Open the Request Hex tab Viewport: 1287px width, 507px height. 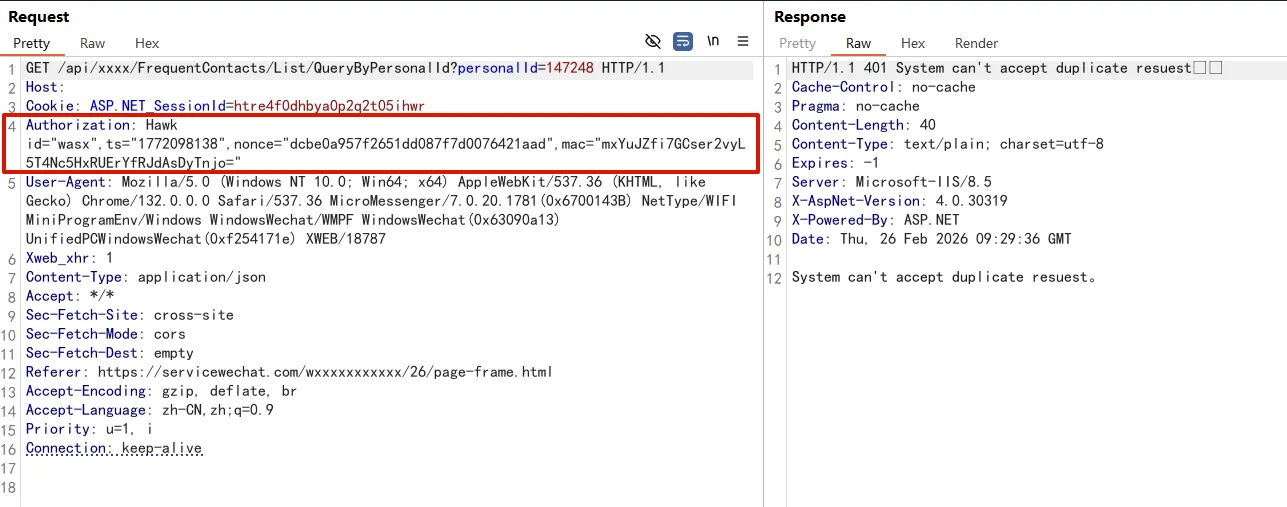pos(147,43)
